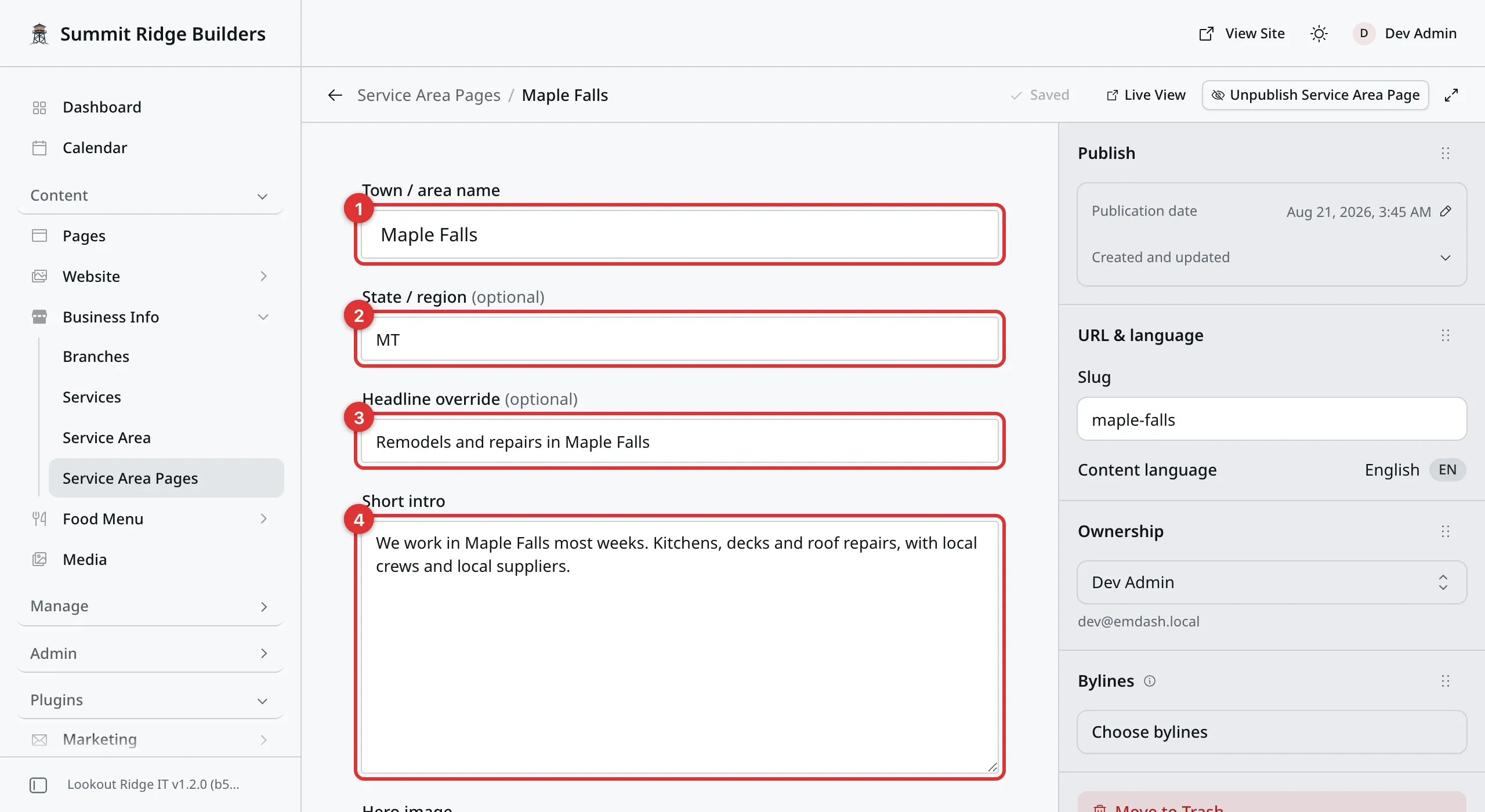Collapse the Plugins section
Image resolution: width=1485 pixels, height=812 pixels.
click(x=151, y=701)
